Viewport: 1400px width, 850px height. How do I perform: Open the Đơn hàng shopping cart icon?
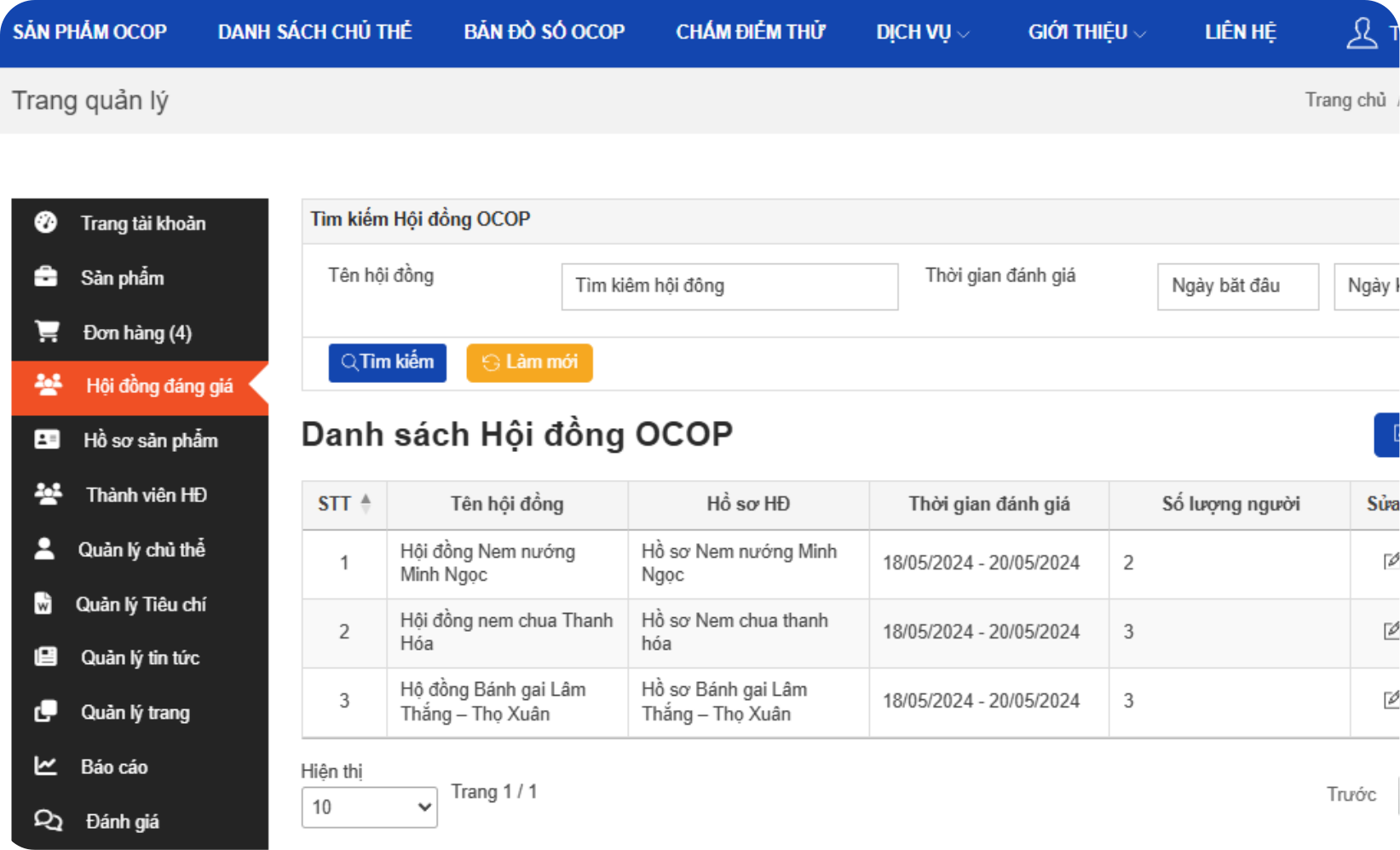(47, 332)
